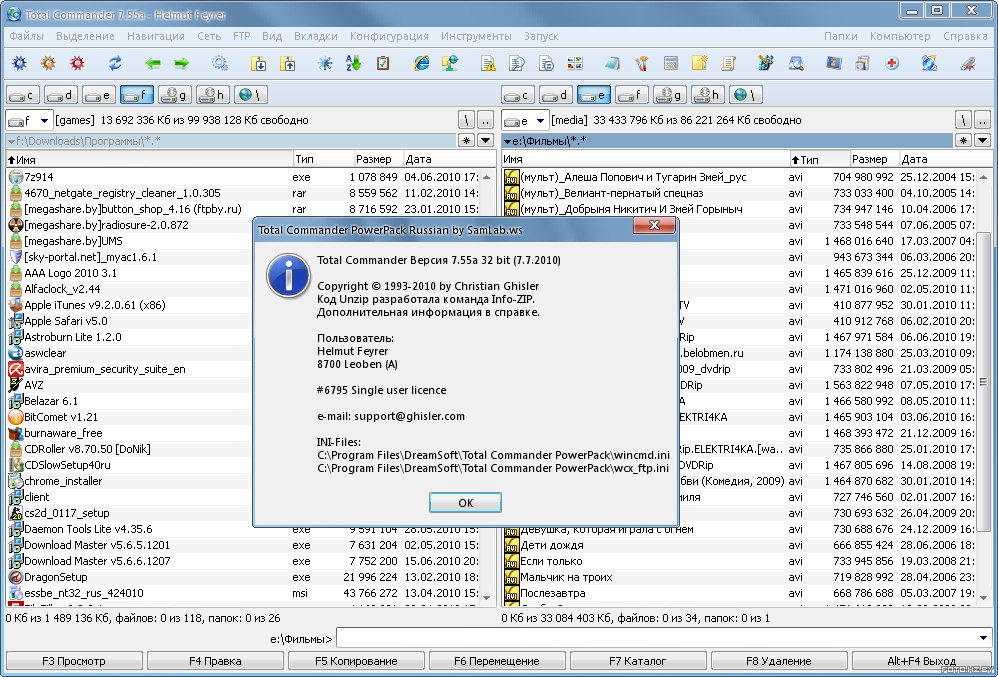Switch left panel to drive g
The height and width of the screenshot is (677, 998).
point(175,95)
